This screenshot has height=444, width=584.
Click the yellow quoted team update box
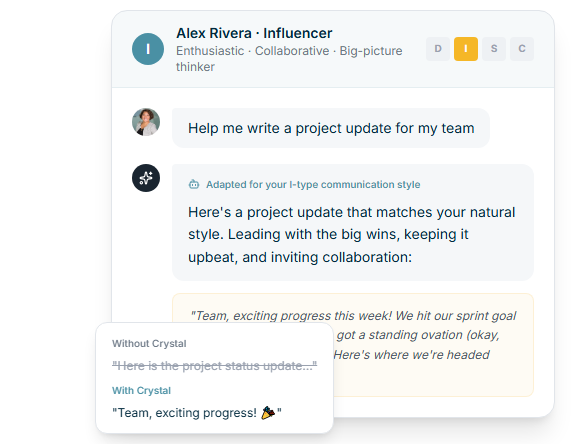coord(353,345)
